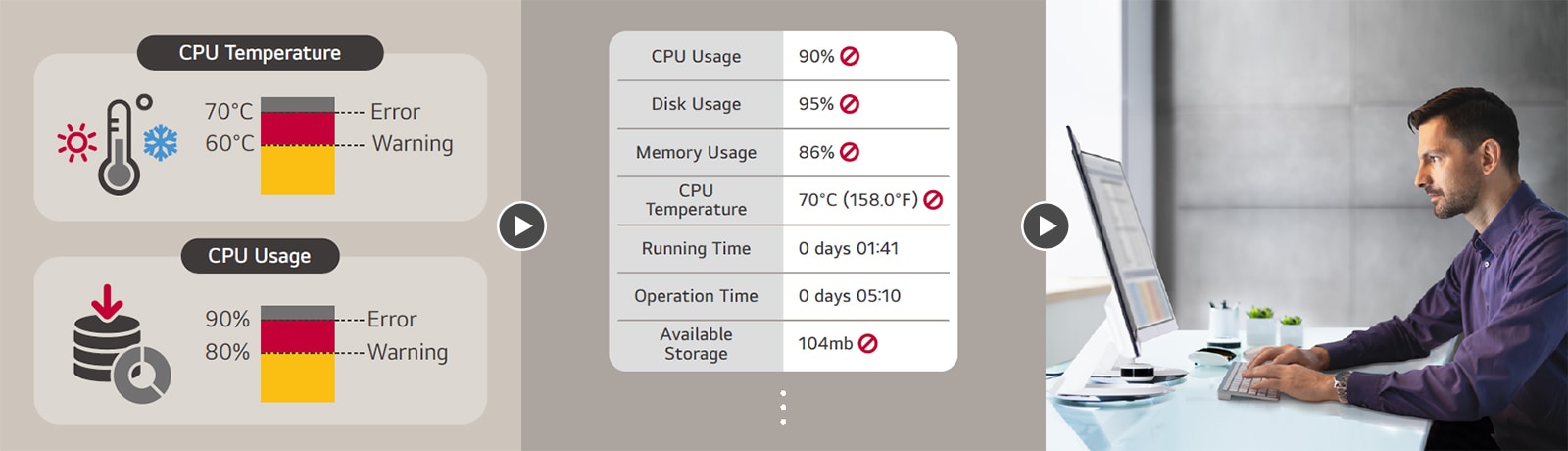The image size is (1568, 451).
Task: Click the error icon beside 95% Disk Usage
Action: [850, 104]
